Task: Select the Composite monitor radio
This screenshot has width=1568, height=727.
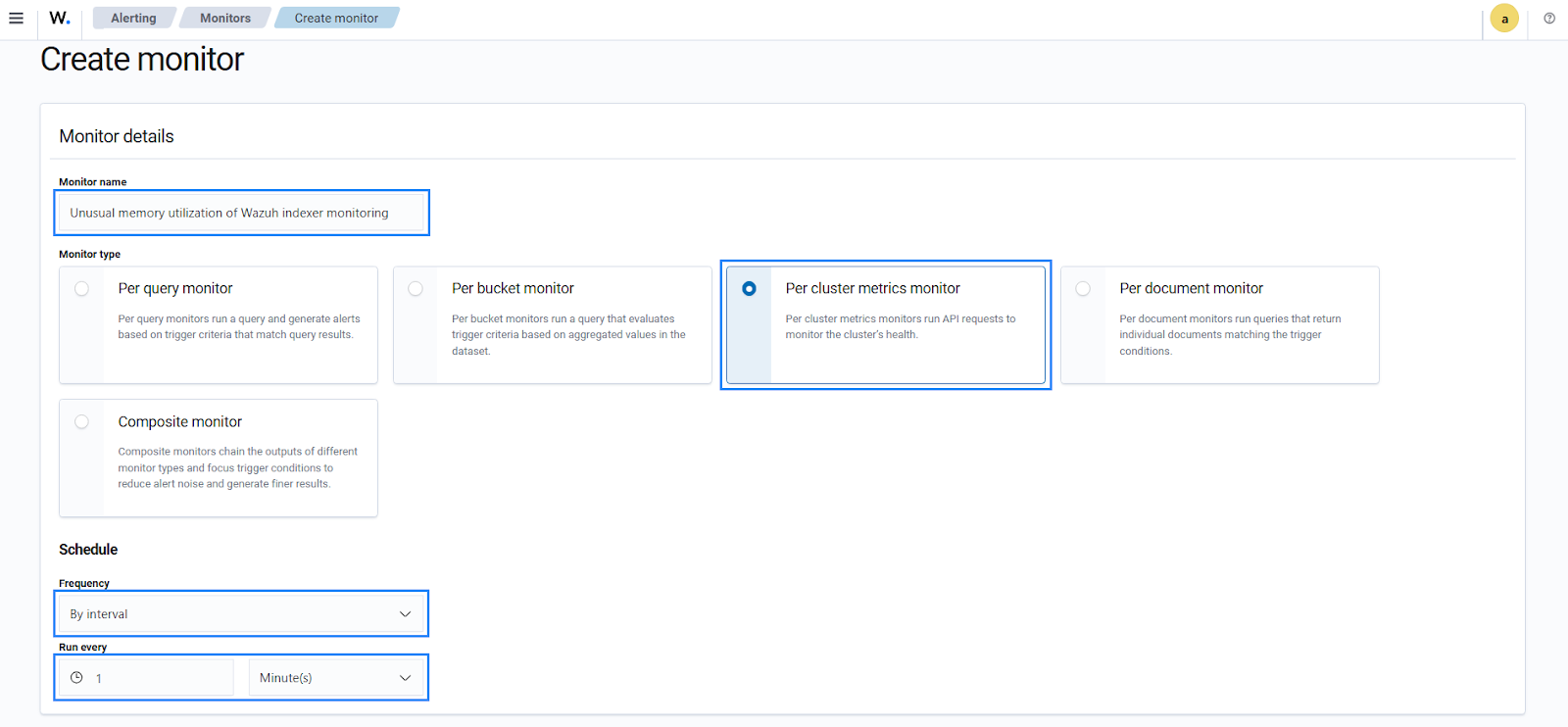Action: click(x=81, y=422)
